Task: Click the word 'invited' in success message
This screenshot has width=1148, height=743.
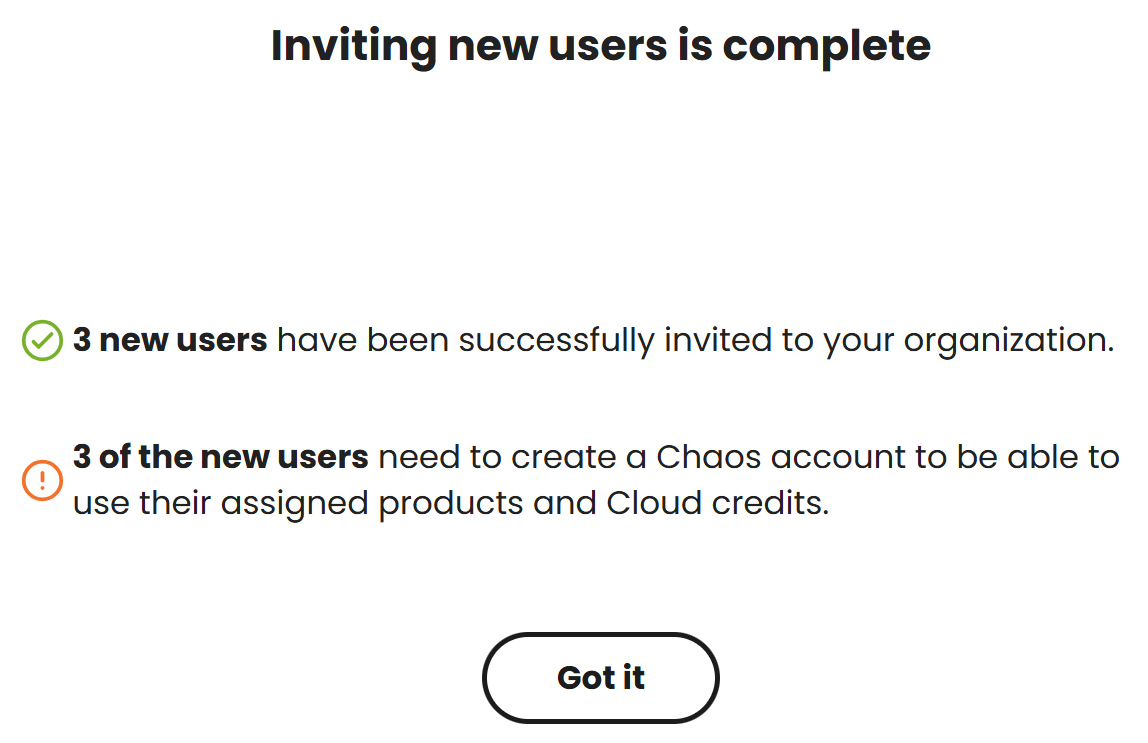Action: click(x=718, y=340)
